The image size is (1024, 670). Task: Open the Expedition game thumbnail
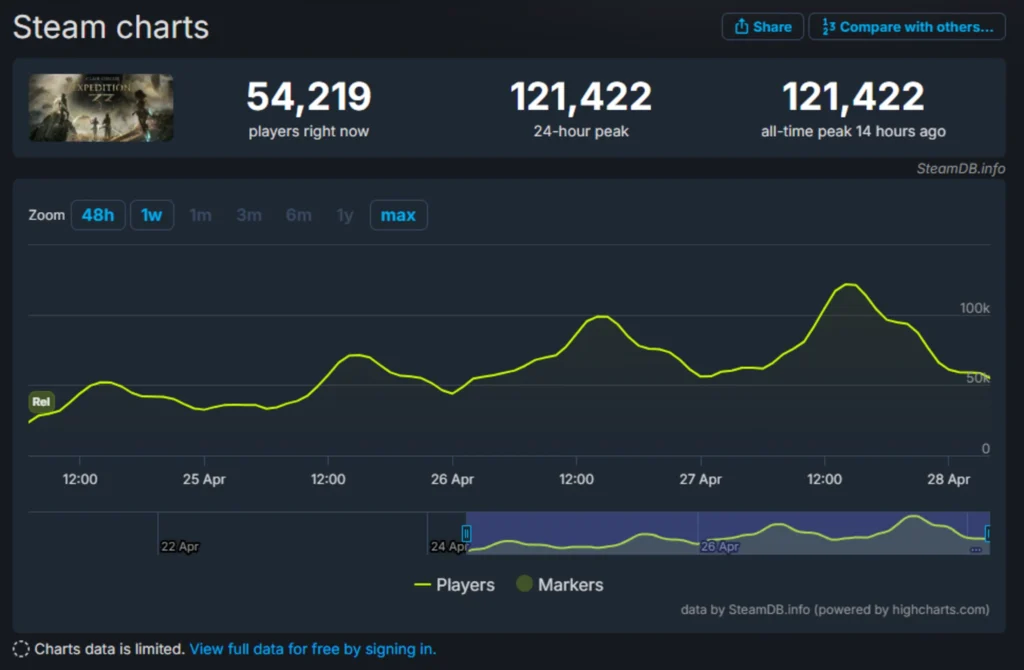point(101,107)
